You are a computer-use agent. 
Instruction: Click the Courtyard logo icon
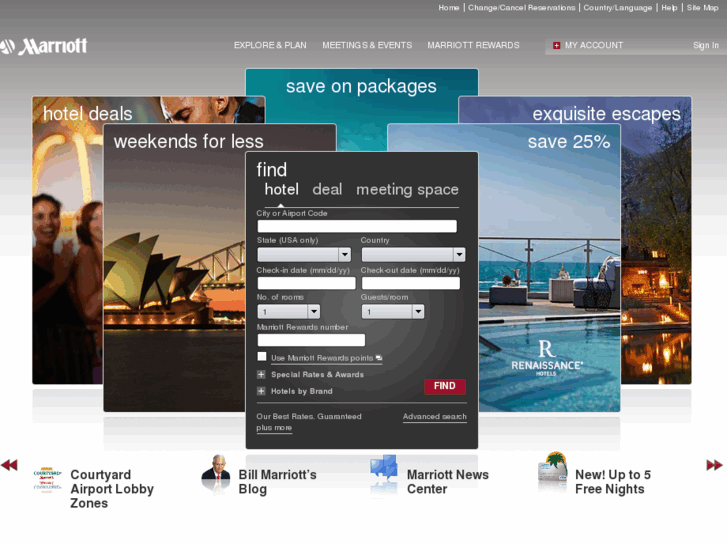[x=47, y=479]
